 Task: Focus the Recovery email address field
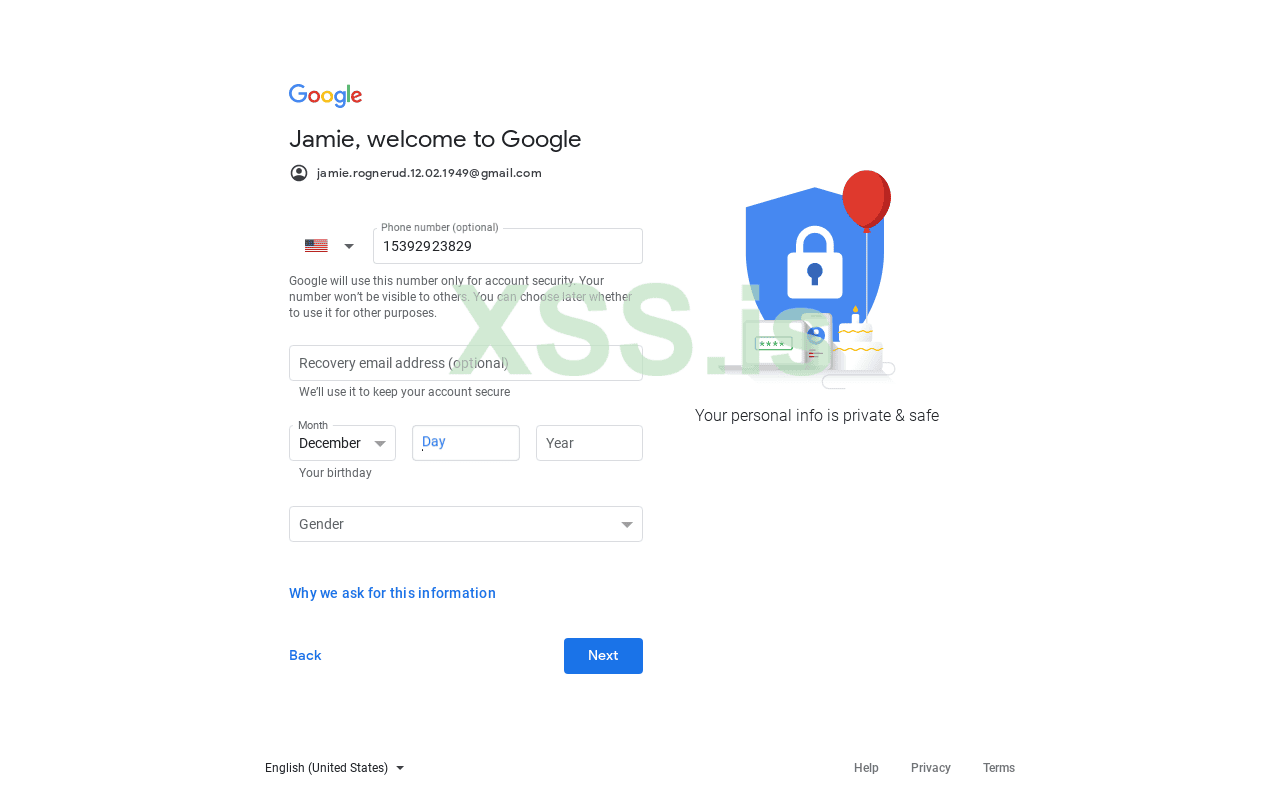click(466, 363)
